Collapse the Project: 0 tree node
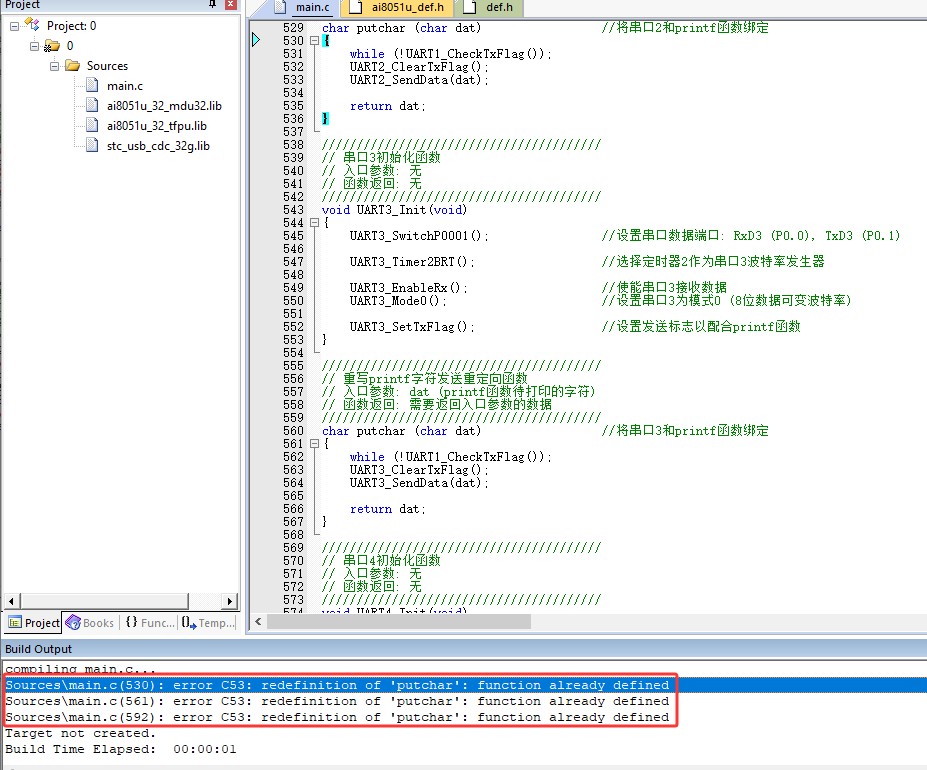The height and width of the screenshot is (770, 927). coord(14,26)
